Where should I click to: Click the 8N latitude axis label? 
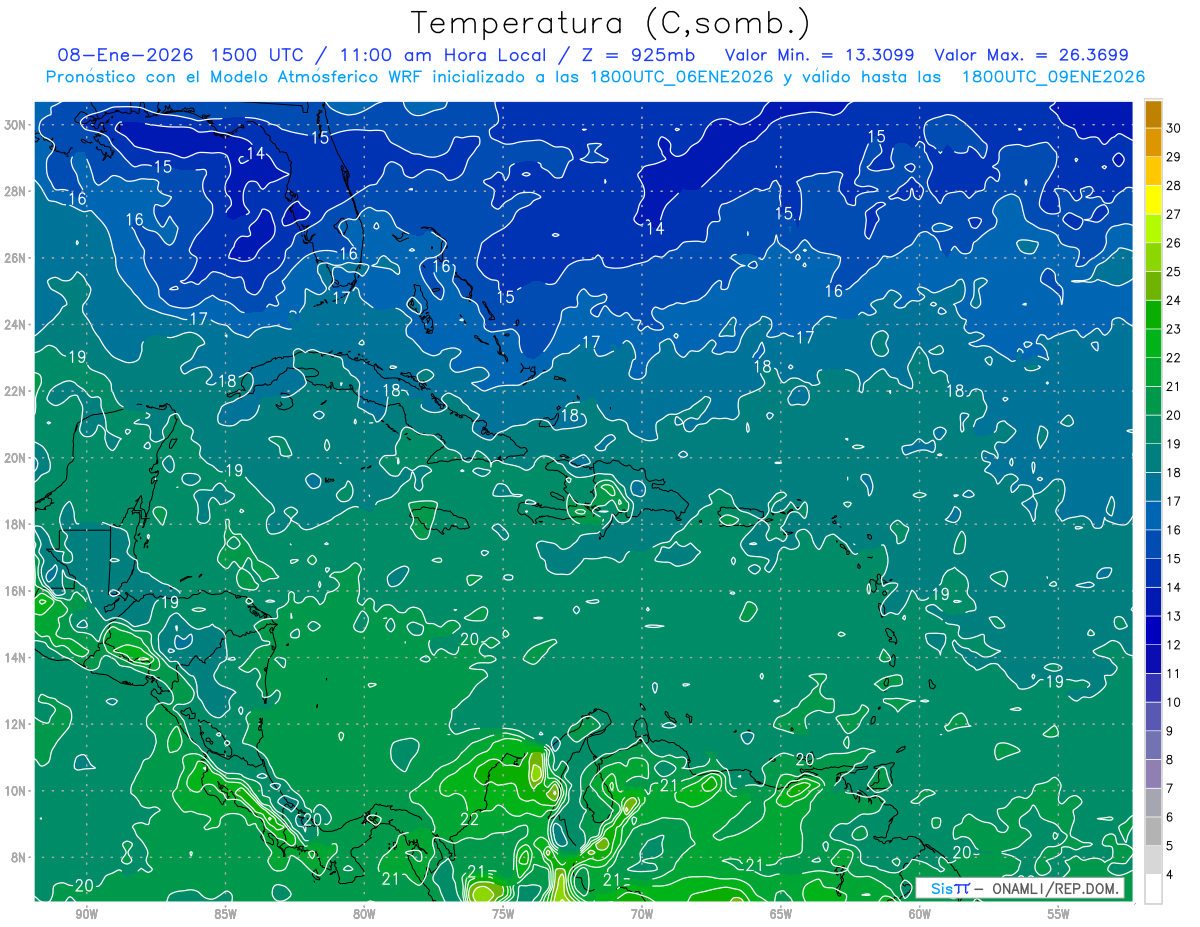20,858
